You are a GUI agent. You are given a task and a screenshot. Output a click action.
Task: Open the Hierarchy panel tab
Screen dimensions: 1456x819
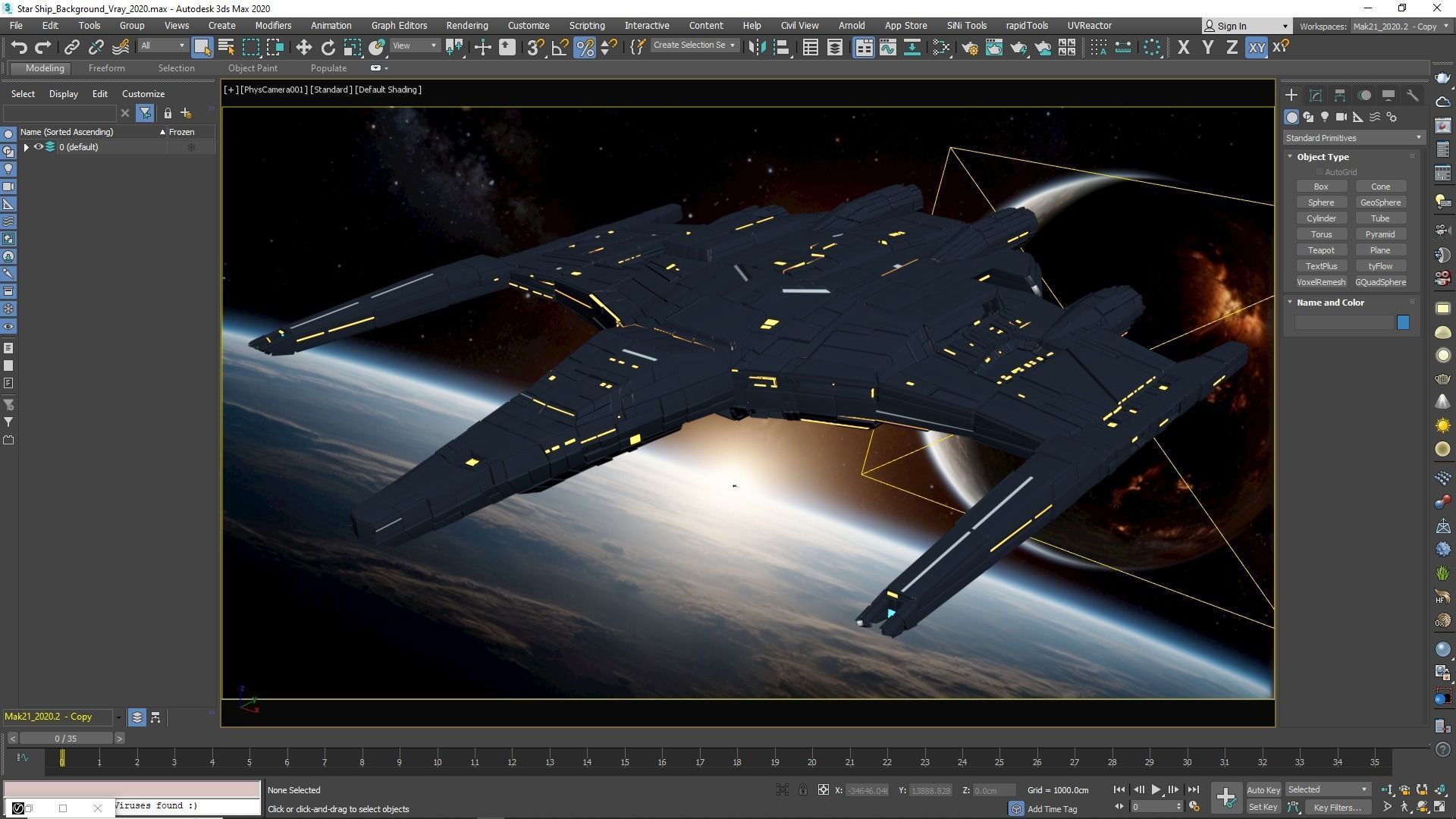coord(1339,95)
